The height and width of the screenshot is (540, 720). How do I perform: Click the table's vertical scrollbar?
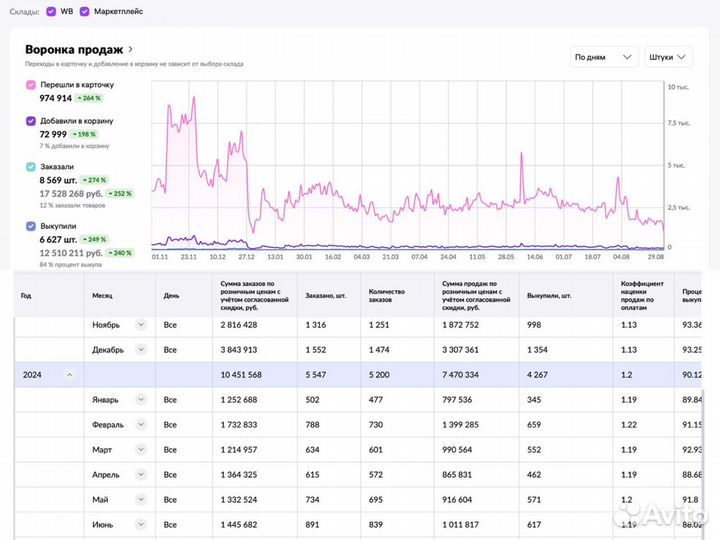coord(702,450)
